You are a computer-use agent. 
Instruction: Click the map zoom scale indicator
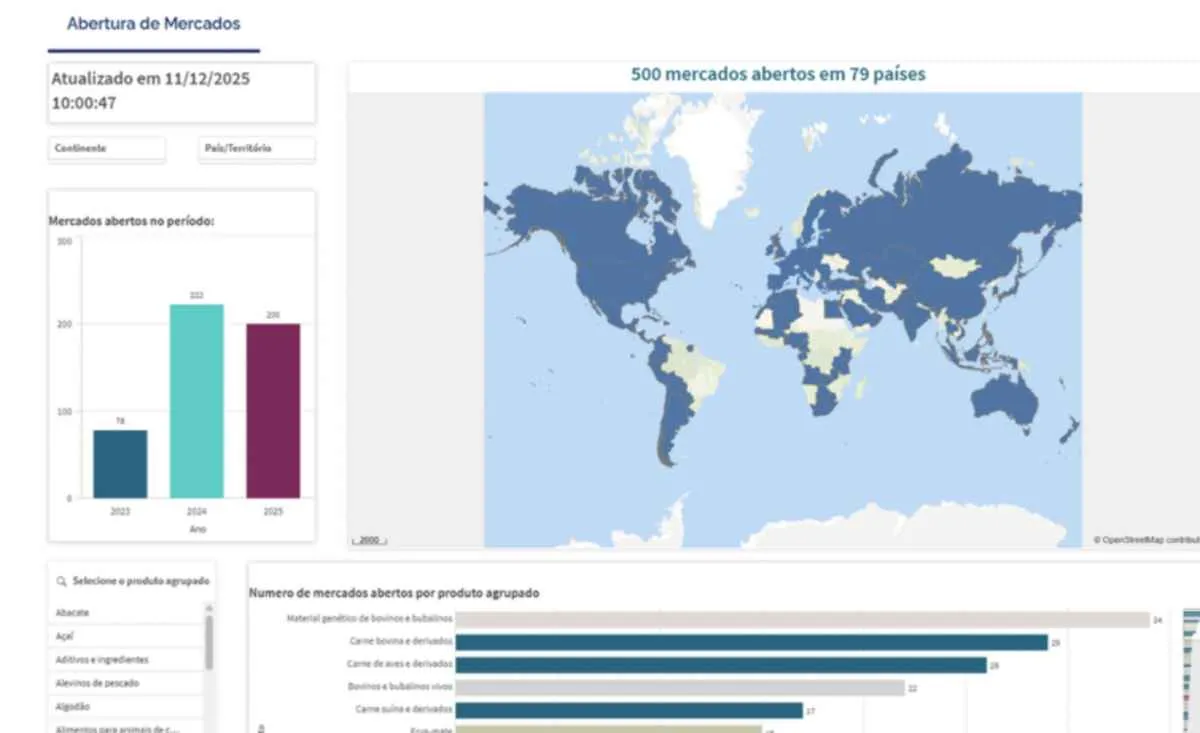click(367, 539)
